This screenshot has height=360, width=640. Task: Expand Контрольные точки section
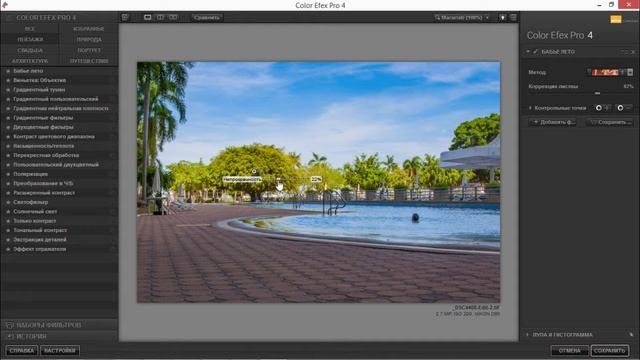[x=530, y=108]
